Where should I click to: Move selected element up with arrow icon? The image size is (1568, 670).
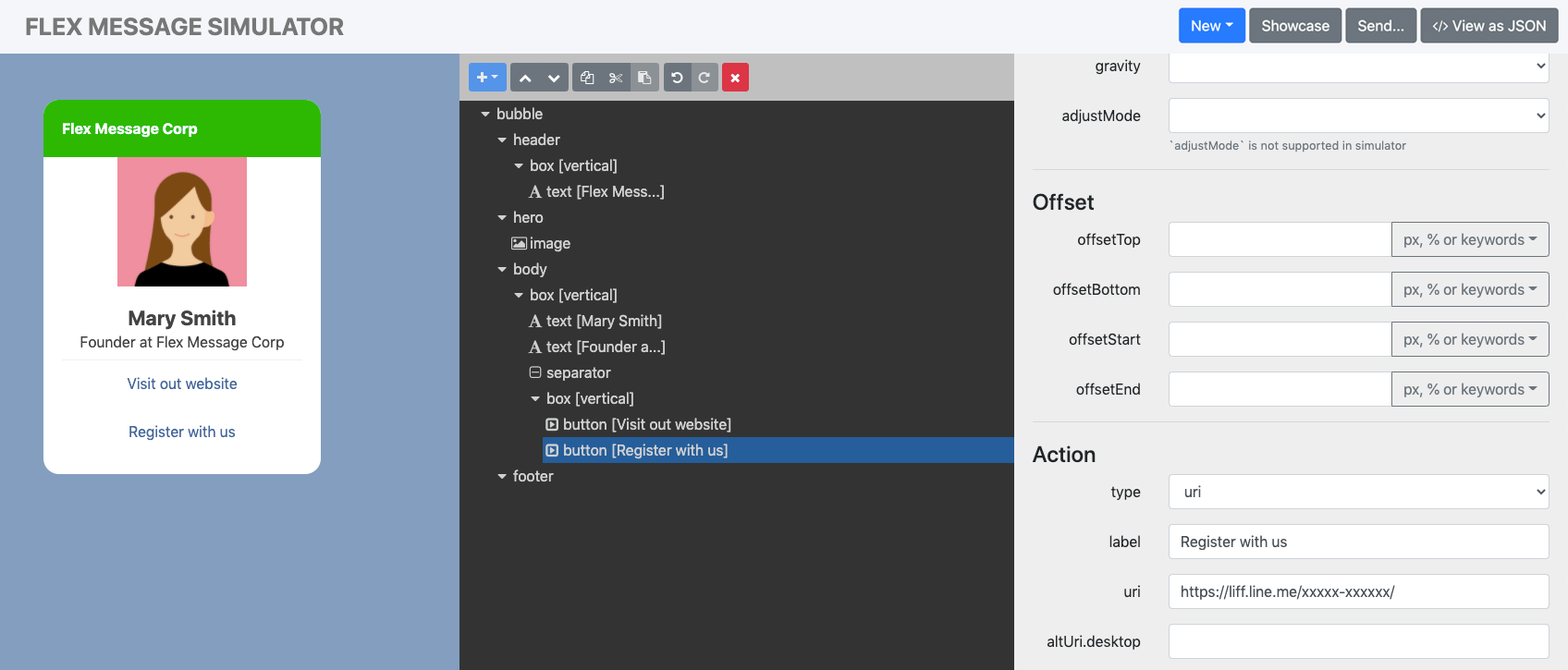tap(525, 78)
